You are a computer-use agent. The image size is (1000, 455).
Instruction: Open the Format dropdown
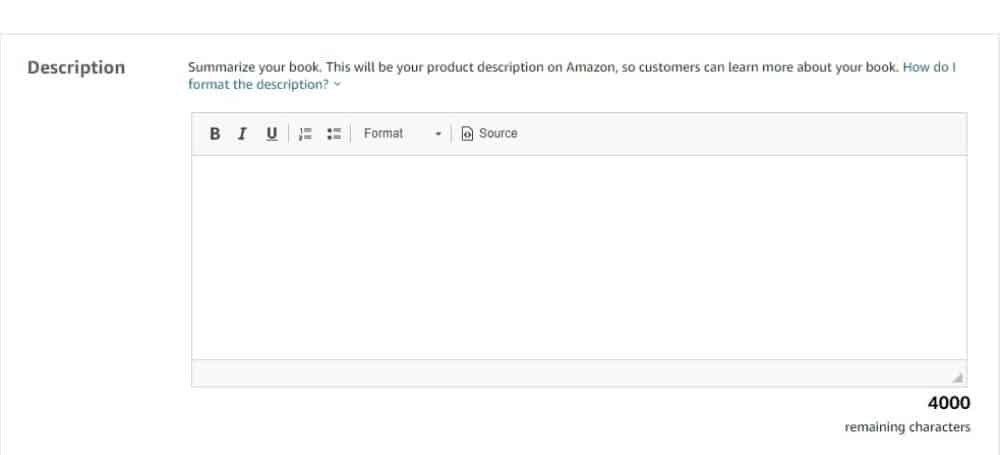(402, 133)
